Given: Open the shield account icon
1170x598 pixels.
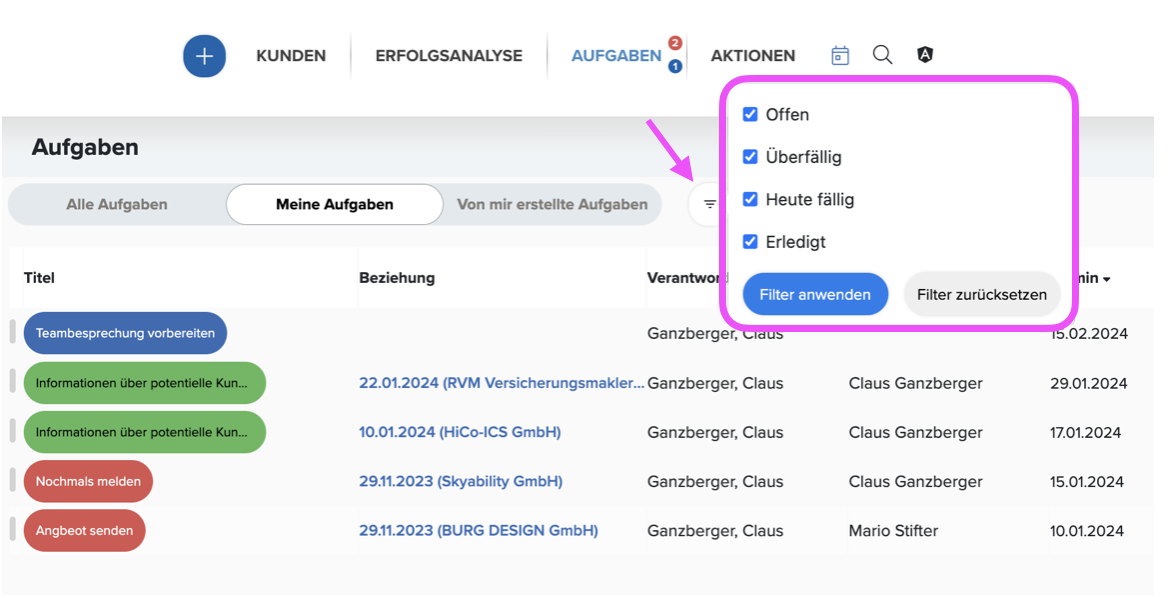Looking at the screenshot, I should (925, 54).
